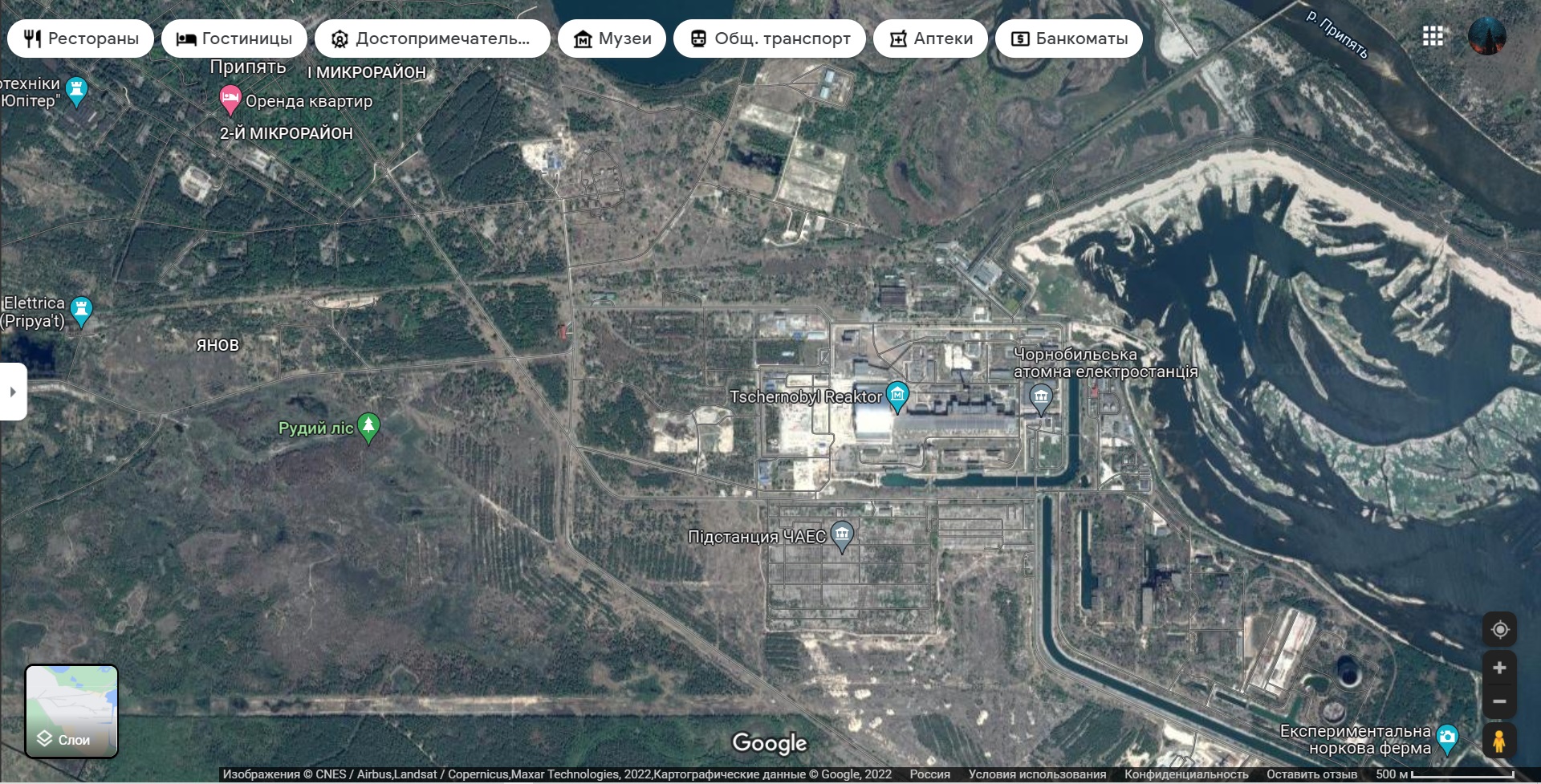The image size is (1541, 784).
Task: Zoom in with the plus button
Action: [1499, 668]
